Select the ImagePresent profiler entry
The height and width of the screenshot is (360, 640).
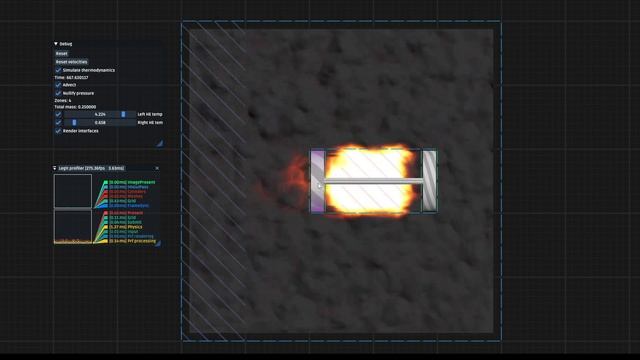[132, 182]
